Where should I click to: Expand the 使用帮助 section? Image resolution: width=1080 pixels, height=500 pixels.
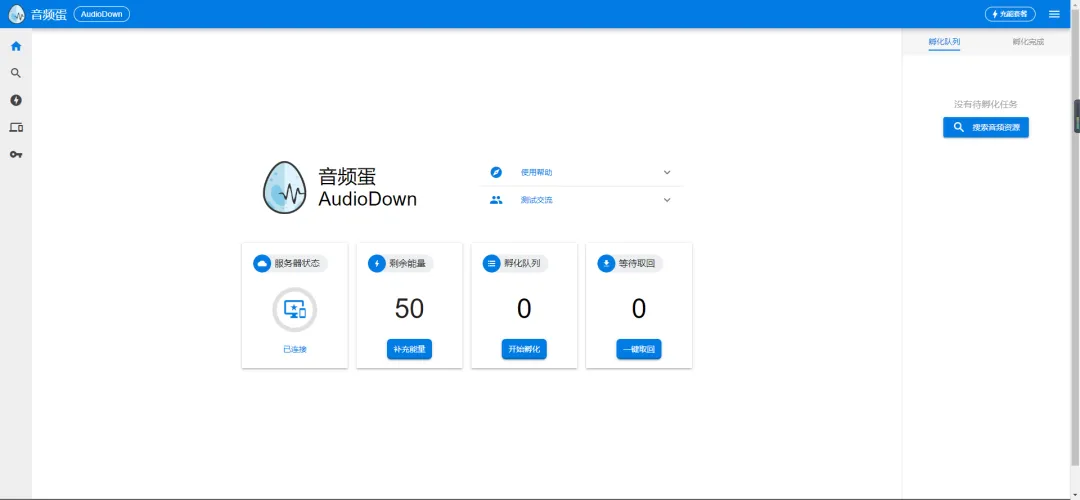tap(581, 172)
